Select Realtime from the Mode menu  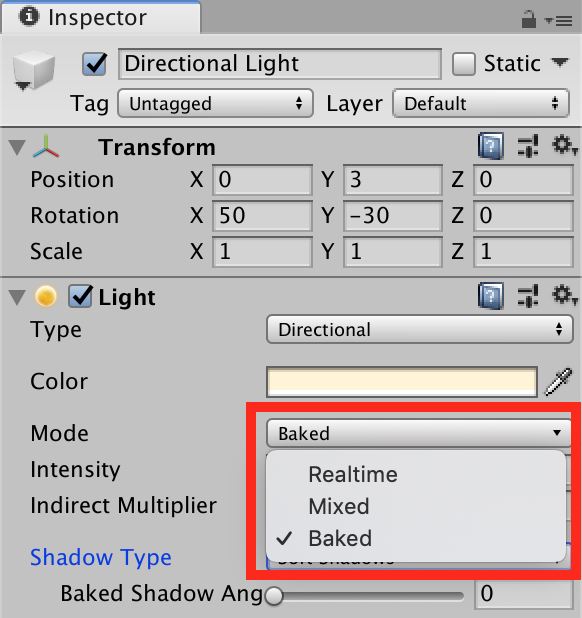tap(416, 474)
